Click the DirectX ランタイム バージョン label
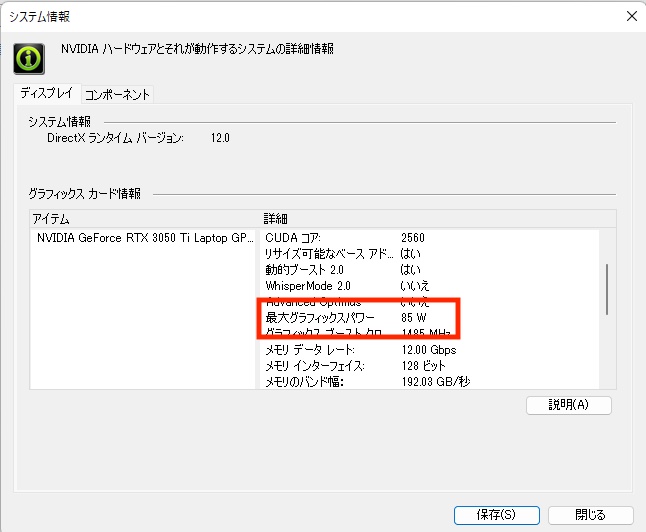This screenshot has width=646, height=532. click(x=115, y=138)
